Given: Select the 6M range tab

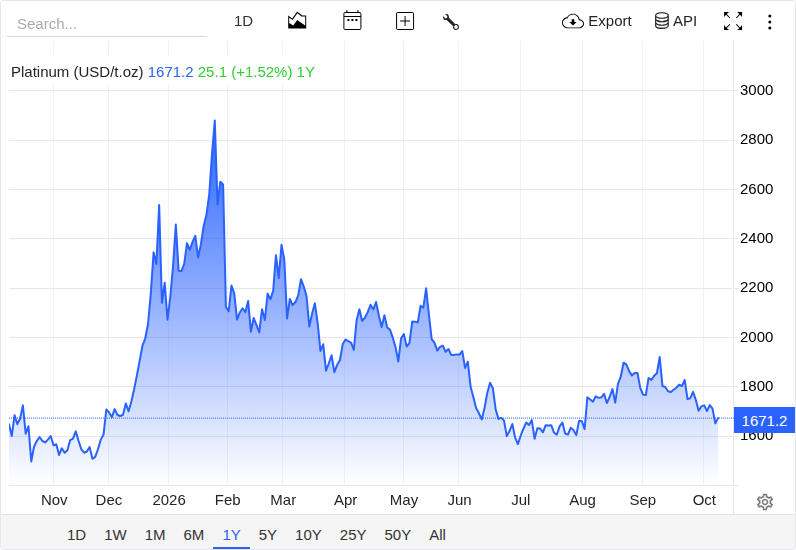Looking at the screenshot, I should [x=193, y=535].
